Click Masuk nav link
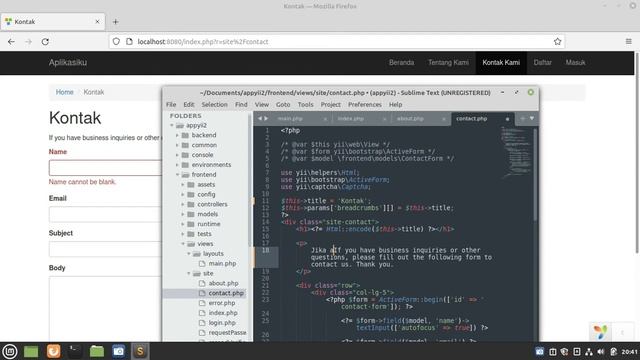Screen dimensions: 640x360 tap(575, 62)
